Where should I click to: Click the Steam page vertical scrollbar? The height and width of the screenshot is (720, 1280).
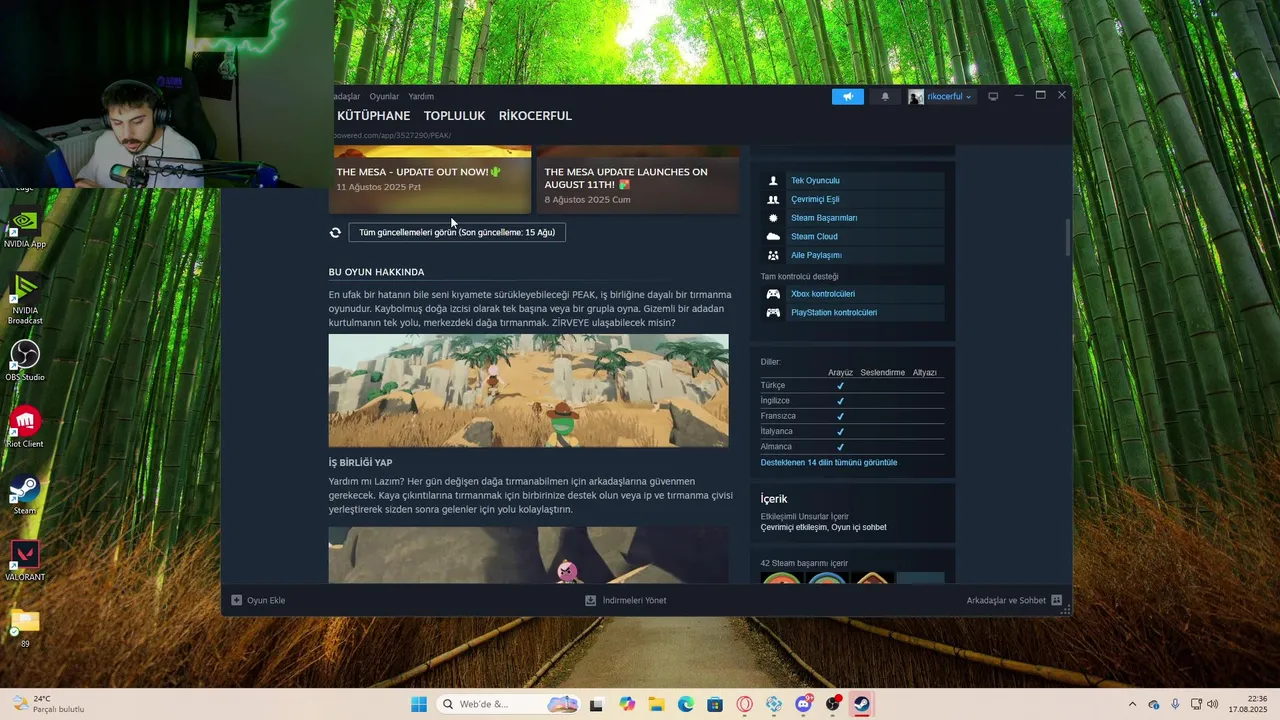click(1067, 237)
